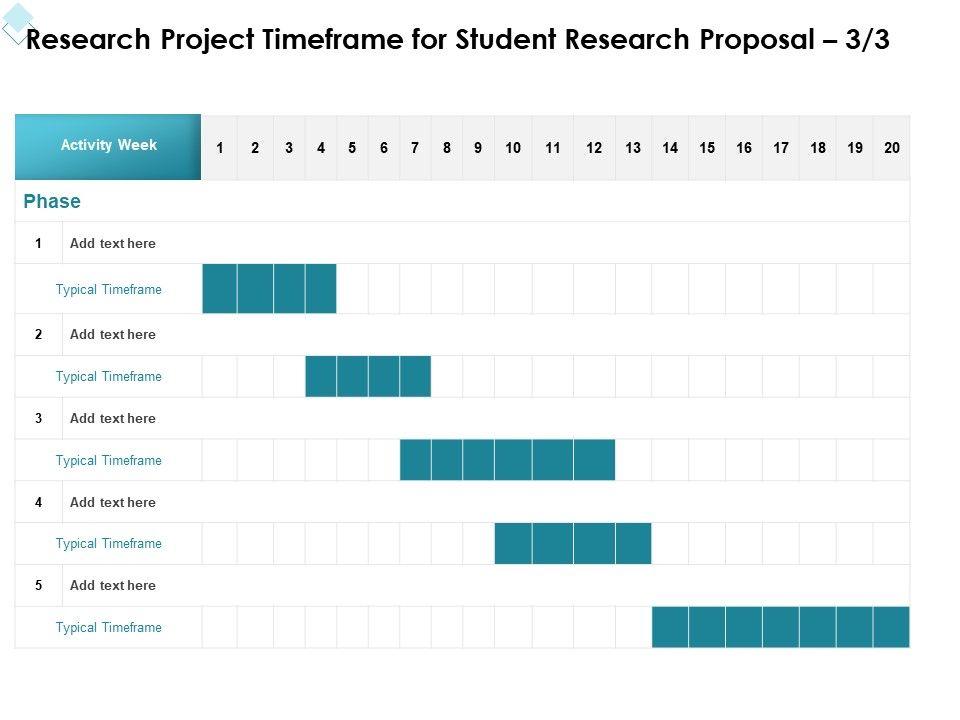
Task: Select the week 10 column header
Action: coord(513,148)
